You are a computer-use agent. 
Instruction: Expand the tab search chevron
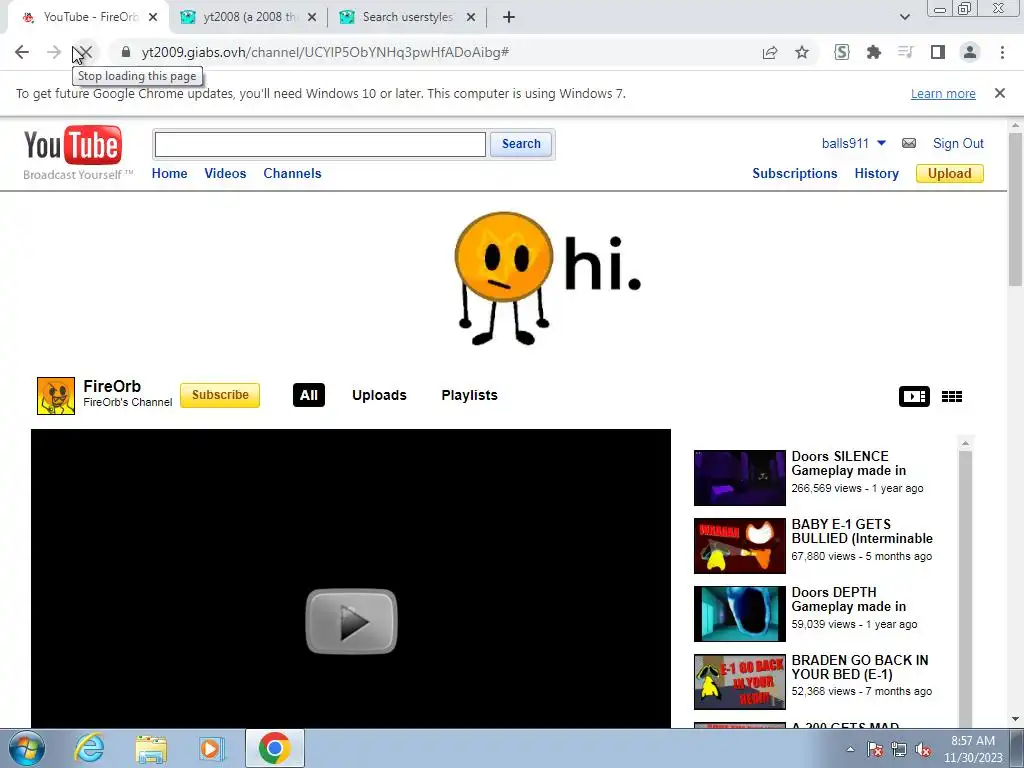904,17
